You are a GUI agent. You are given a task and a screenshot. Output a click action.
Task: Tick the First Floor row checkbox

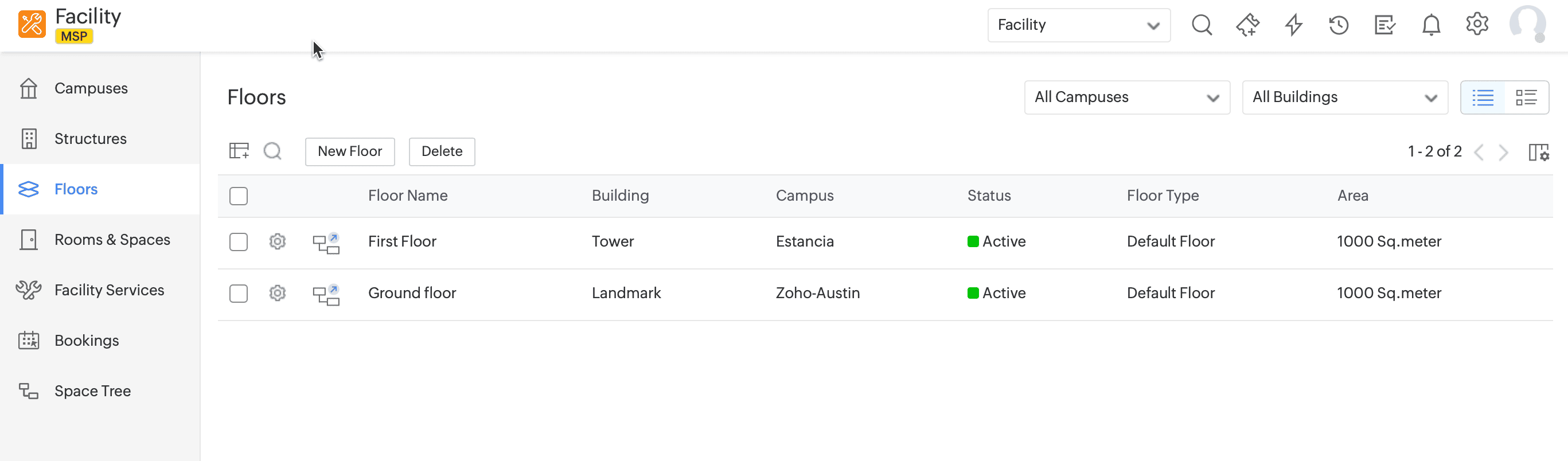[239, 242]
